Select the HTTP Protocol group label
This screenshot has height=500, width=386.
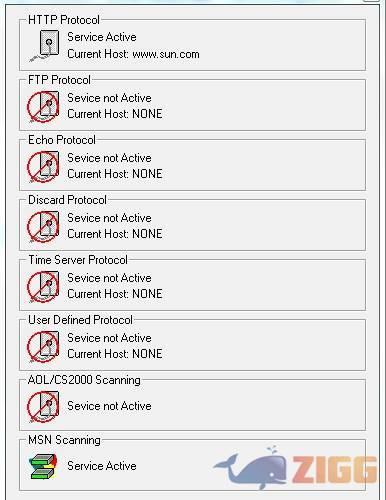pos(64,20)
